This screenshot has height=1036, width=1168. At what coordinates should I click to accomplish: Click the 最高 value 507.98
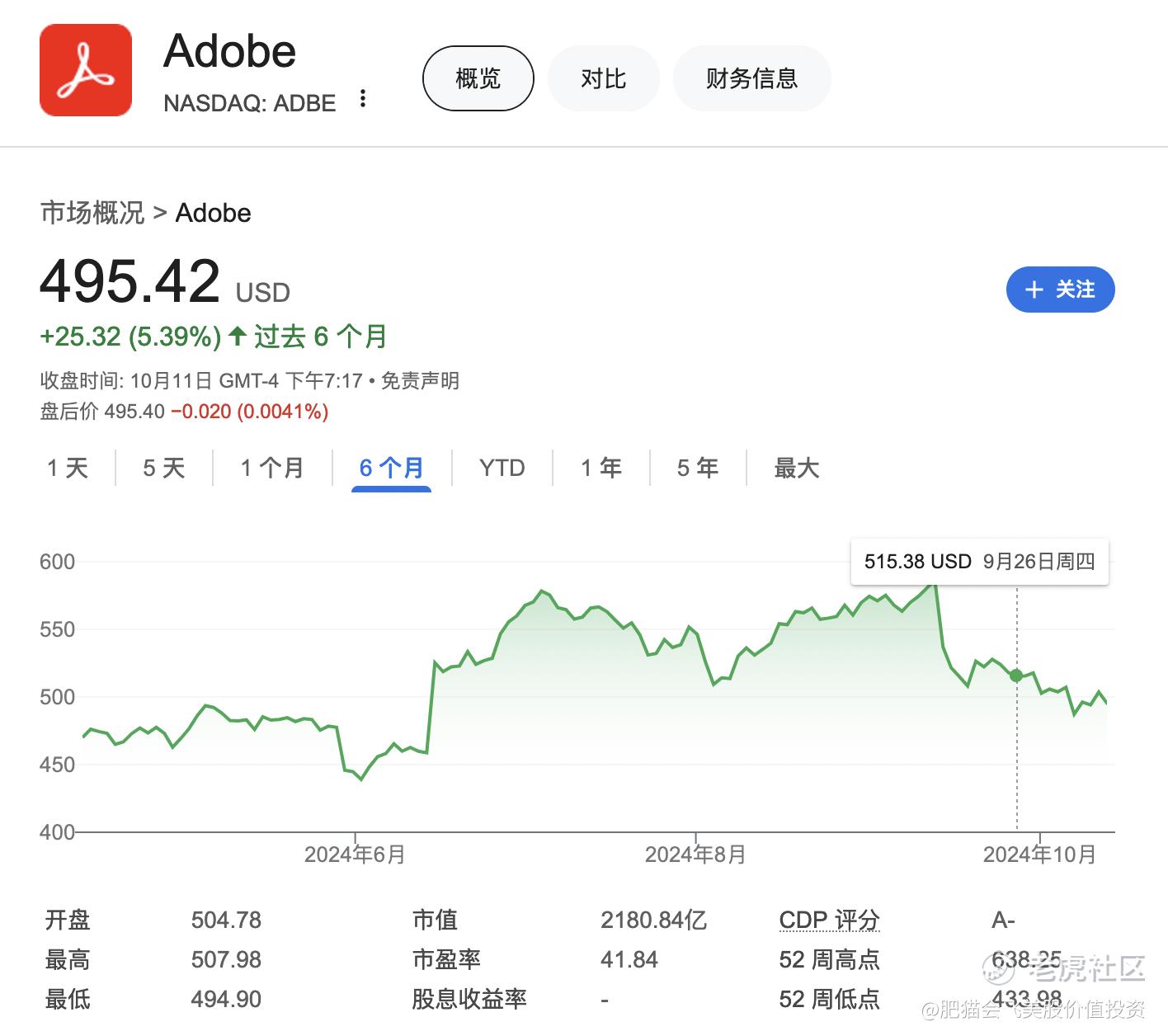tap(226, 959)
